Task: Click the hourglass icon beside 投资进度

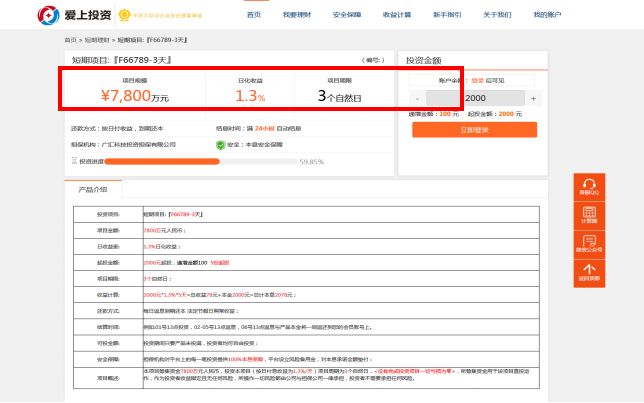Action: coord(74,161)
